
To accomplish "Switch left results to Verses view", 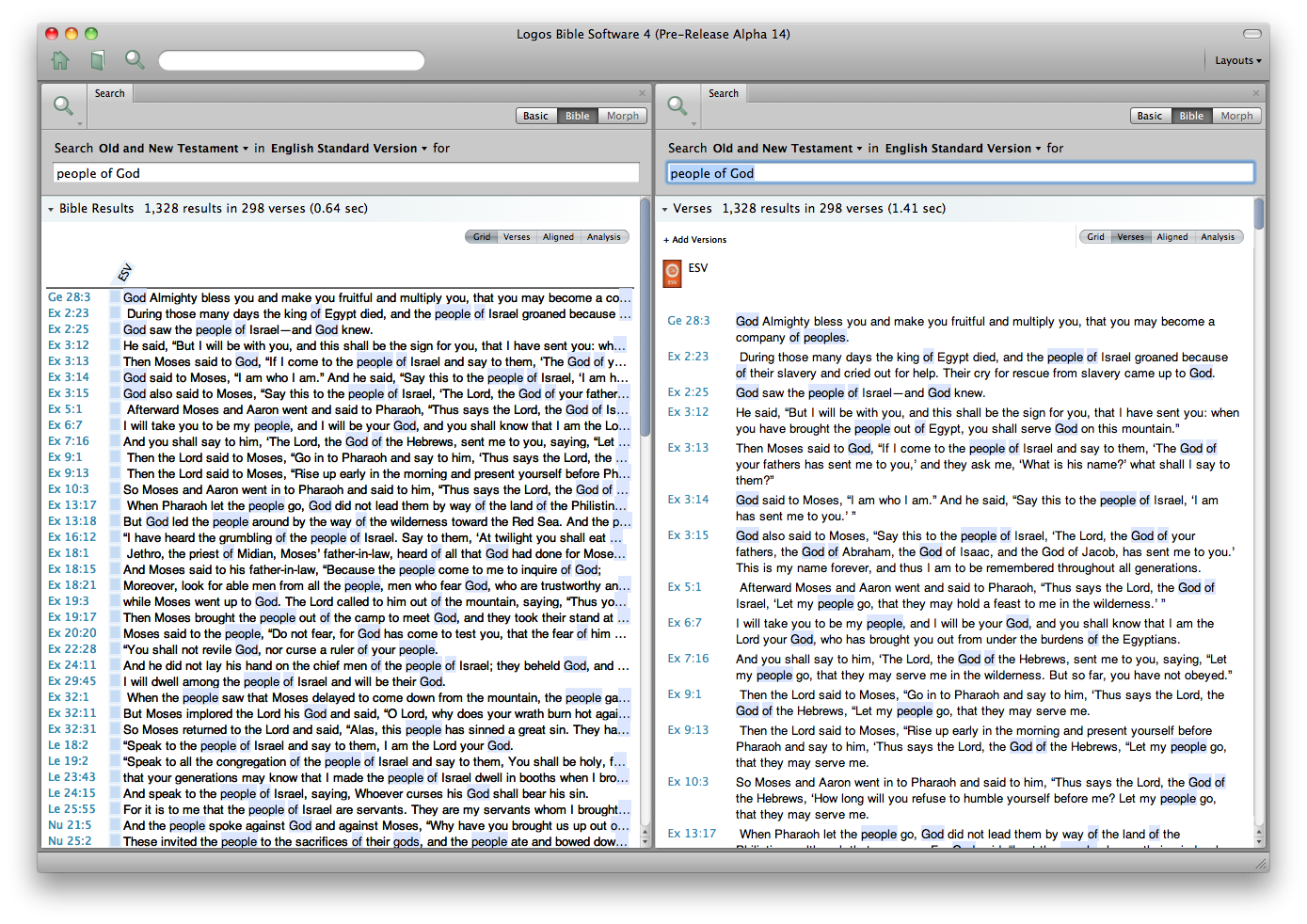I will pos(517,237).
